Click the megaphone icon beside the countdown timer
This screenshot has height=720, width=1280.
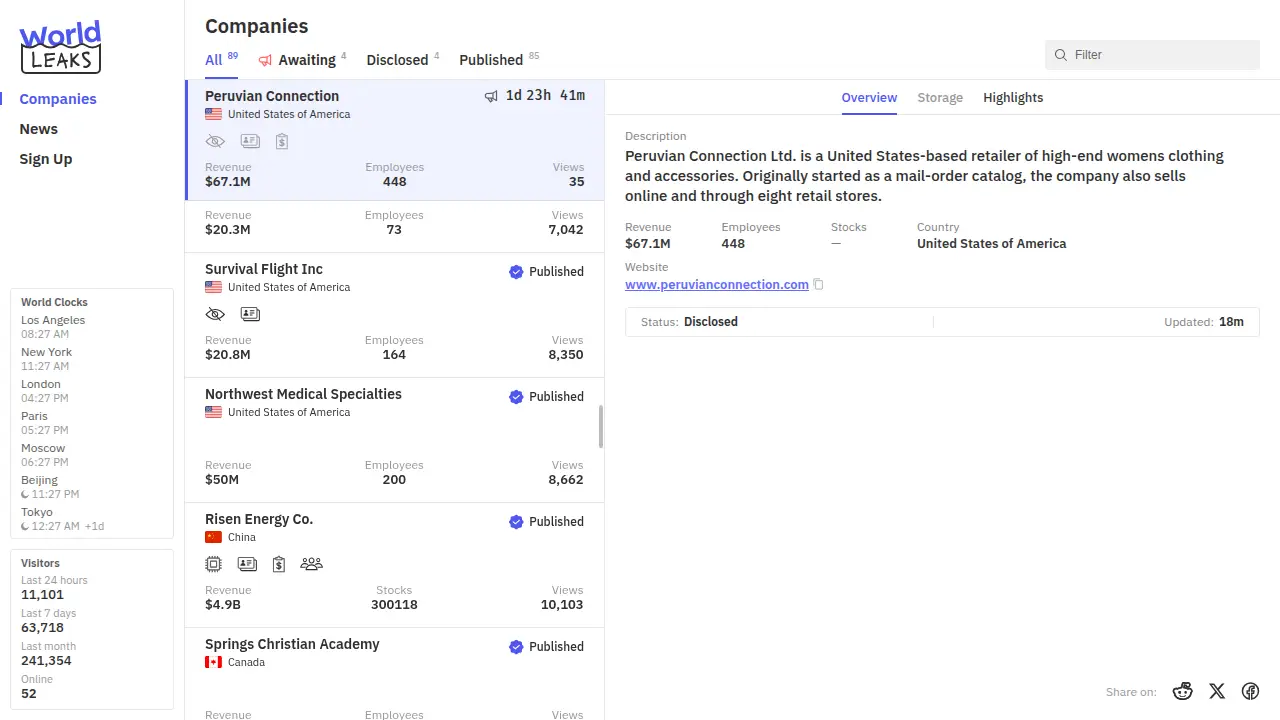491,96
